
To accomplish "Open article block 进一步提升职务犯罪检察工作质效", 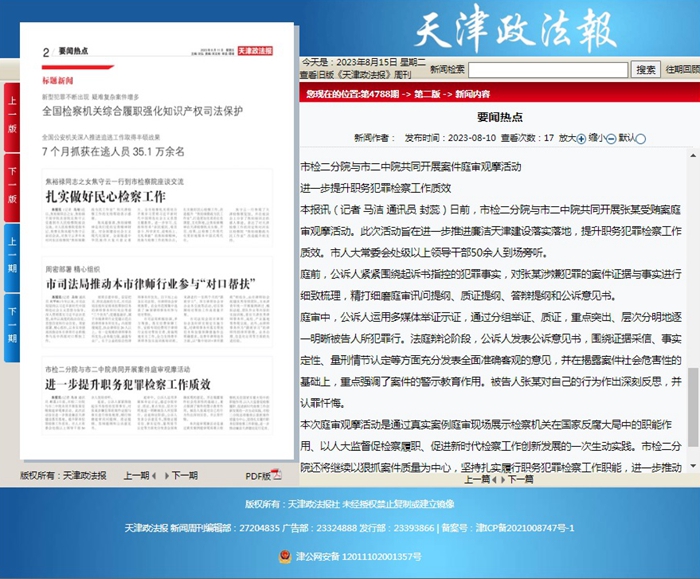I will coord(157,395).
